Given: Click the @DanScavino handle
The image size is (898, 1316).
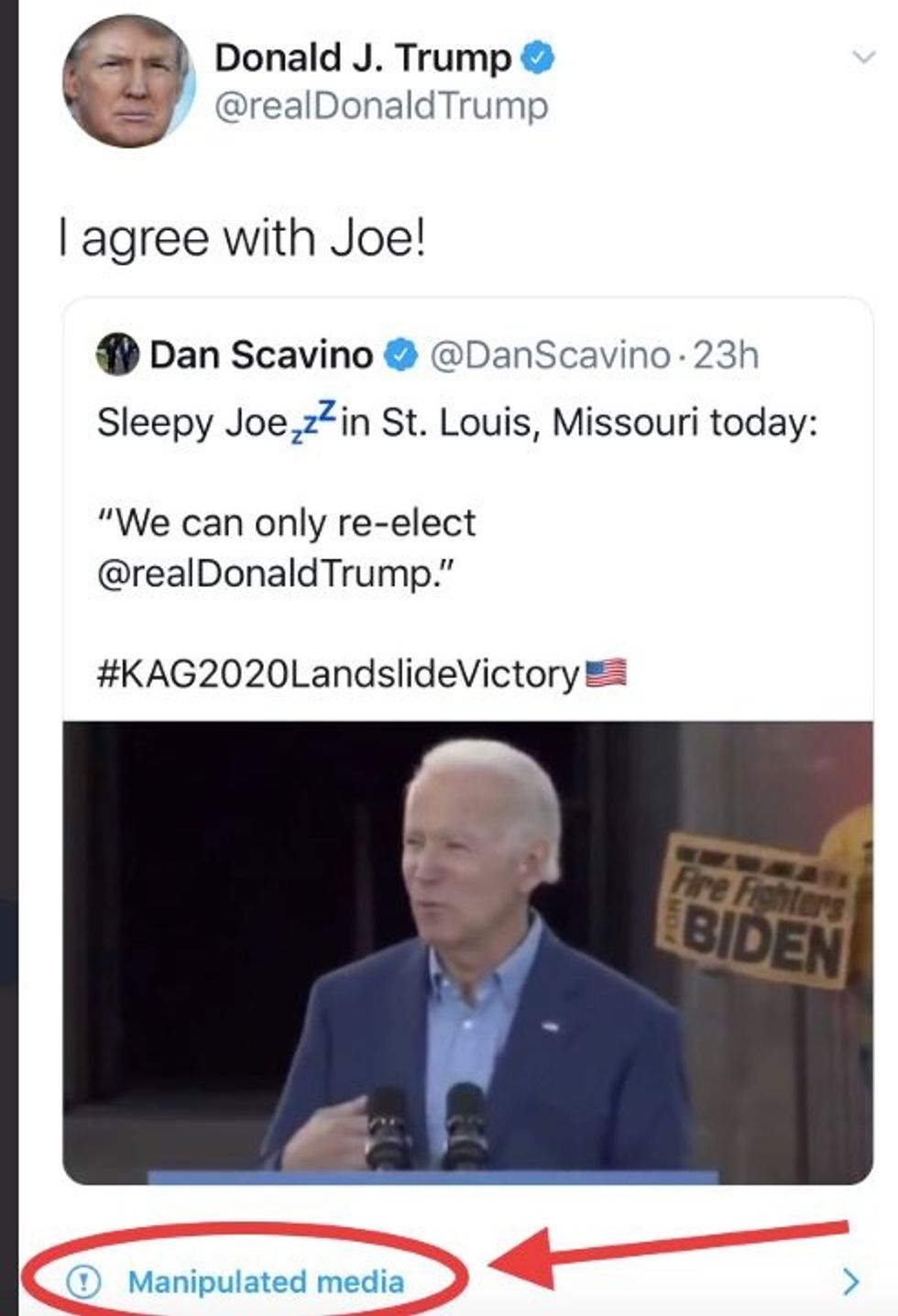Looking at the screenshot, I should tap(550, 356).
